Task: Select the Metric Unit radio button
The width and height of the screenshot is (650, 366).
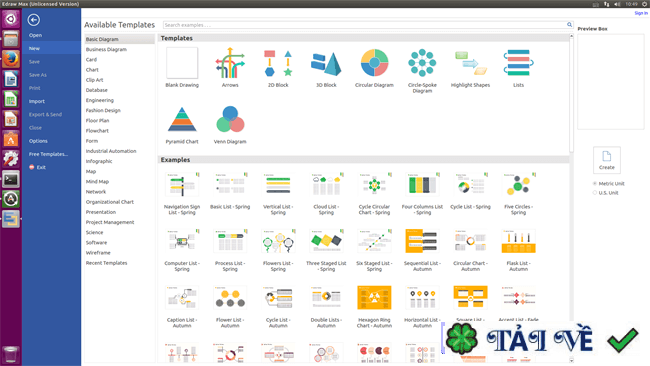Action: point(595,184)
